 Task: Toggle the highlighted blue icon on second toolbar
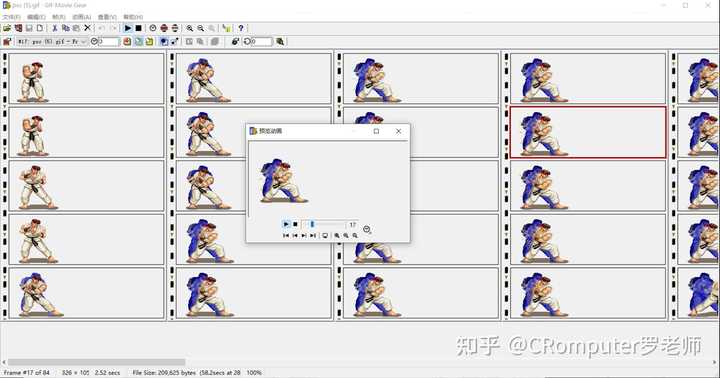(x=164, y=41)
